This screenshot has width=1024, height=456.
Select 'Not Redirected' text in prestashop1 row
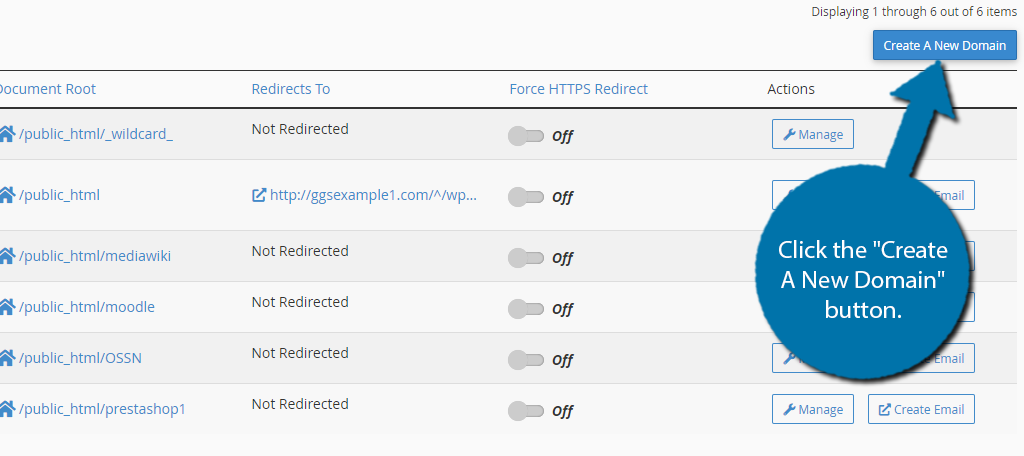pos(300,404)
